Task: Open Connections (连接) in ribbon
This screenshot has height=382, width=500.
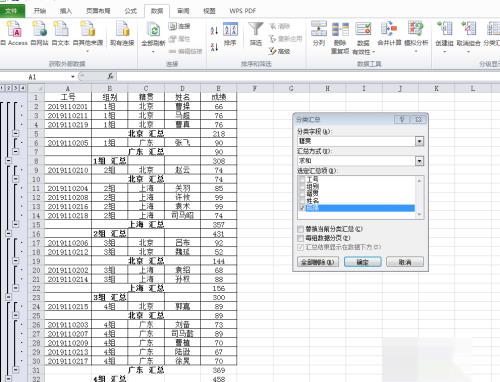Action: tap(179, 26)
